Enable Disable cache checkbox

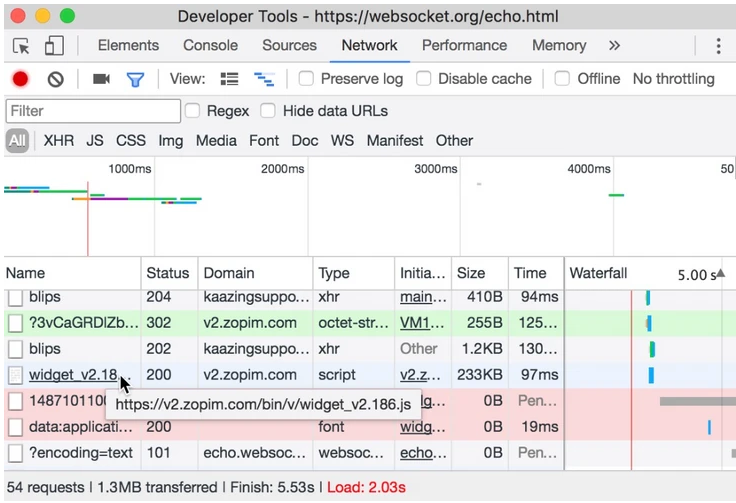(x=423, y=78)
